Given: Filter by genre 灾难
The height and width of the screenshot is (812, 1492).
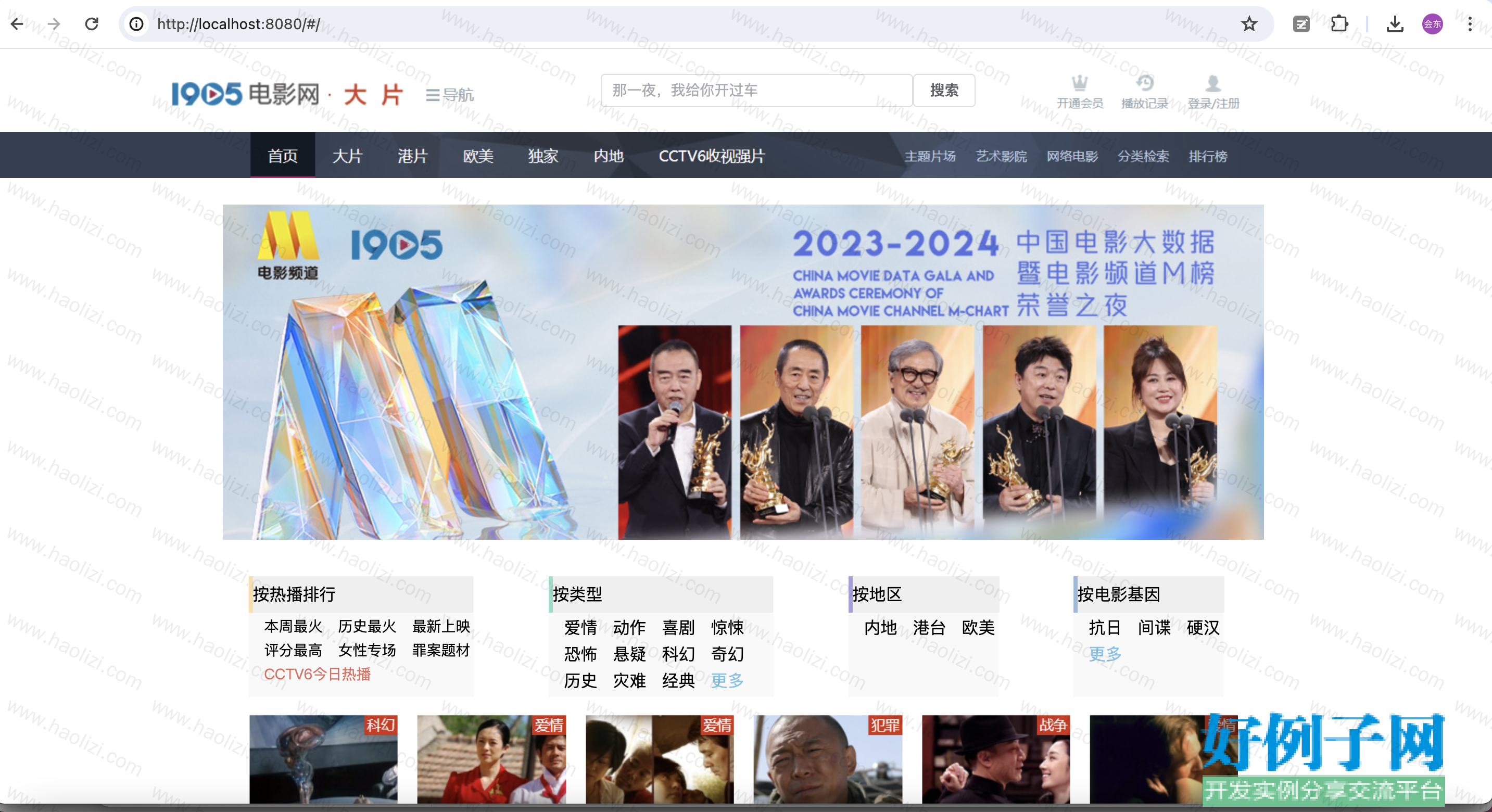Looking at the screenshot, I should pos(629,680).
